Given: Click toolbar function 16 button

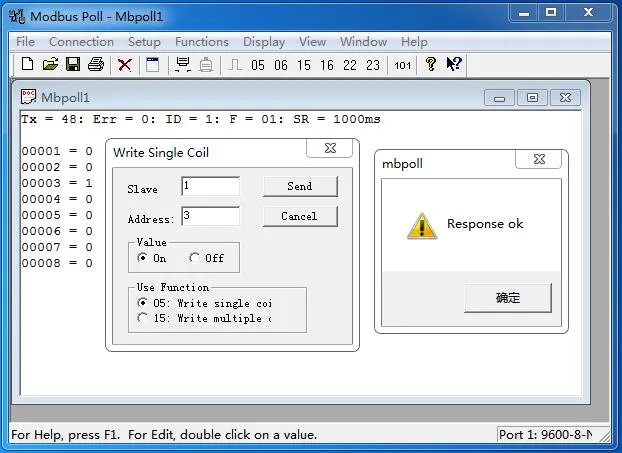Looking at the screenshot, I should click(327, 65).
